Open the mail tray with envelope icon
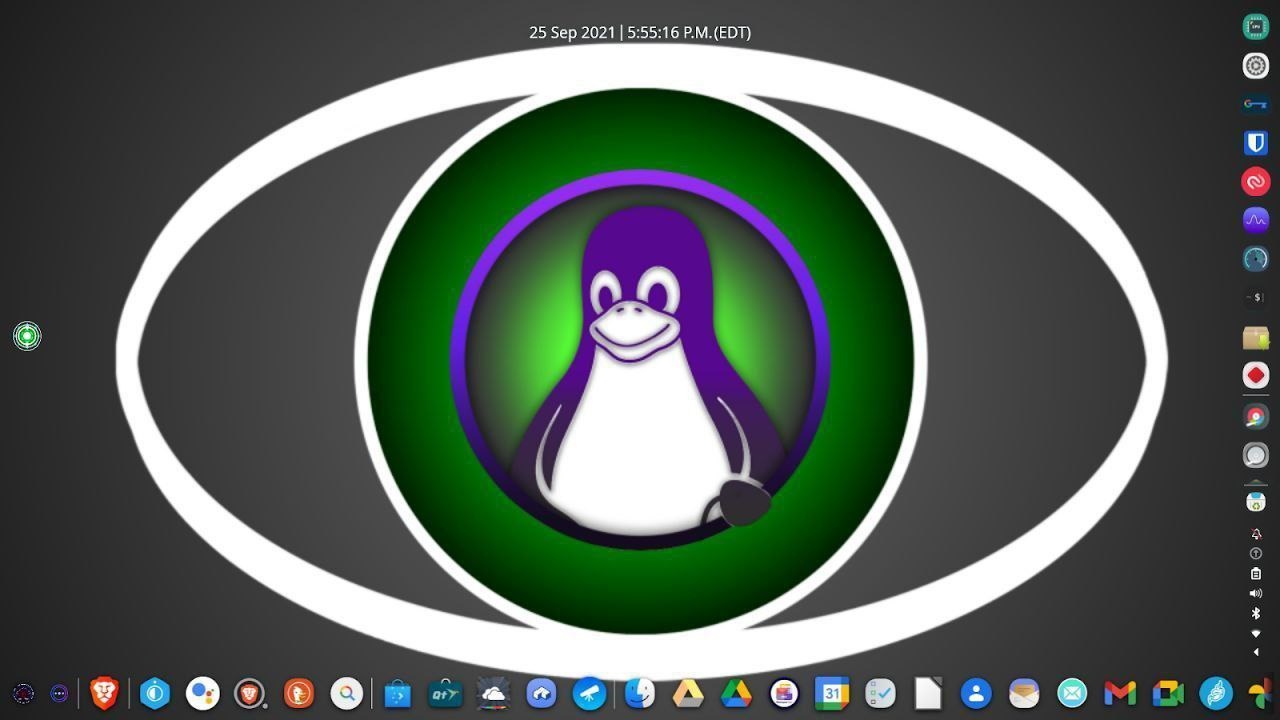 [1024, 693]
